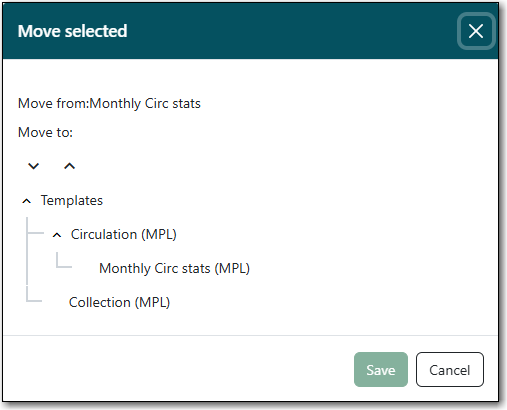Expand all folders with down chevron

click(x=34, y=166)
